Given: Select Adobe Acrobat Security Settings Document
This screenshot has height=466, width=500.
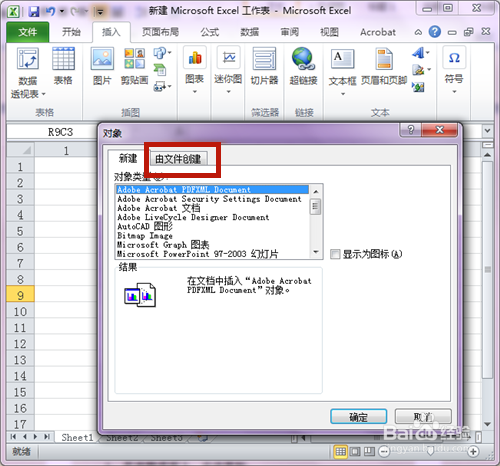Looking at the screenshot, I should tap(209, 199).
